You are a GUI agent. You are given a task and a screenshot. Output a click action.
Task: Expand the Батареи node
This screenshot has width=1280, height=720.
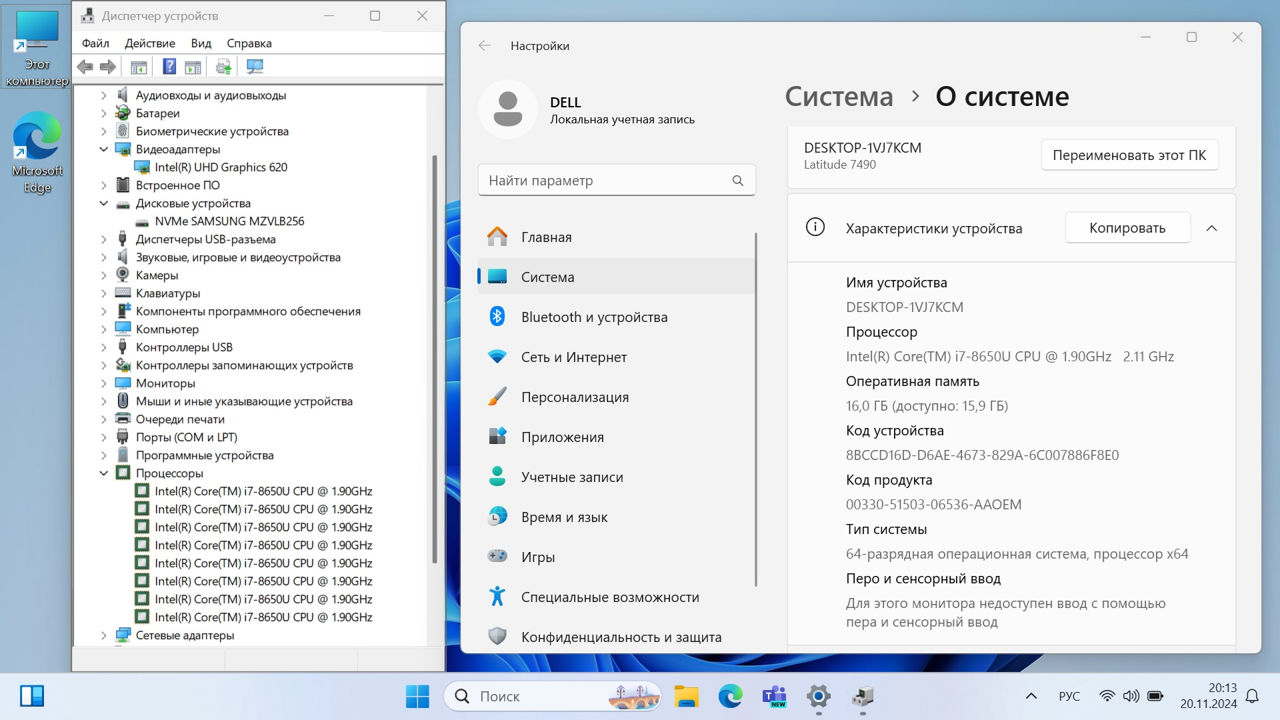tap(104, 113)
